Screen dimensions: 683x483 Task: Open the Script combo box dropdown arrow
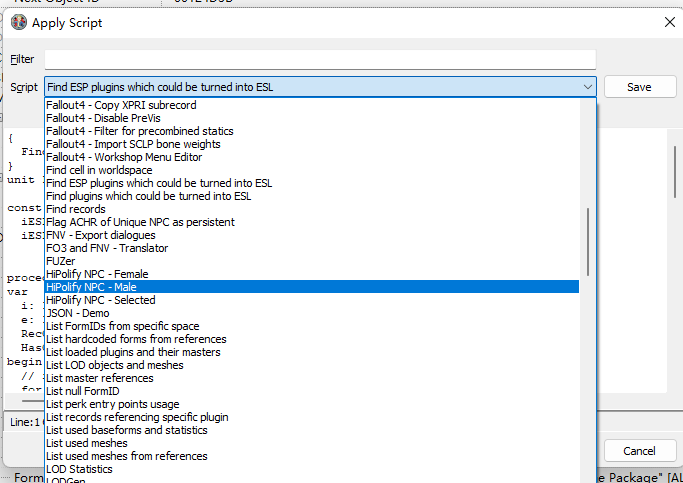tap(588, 87)
